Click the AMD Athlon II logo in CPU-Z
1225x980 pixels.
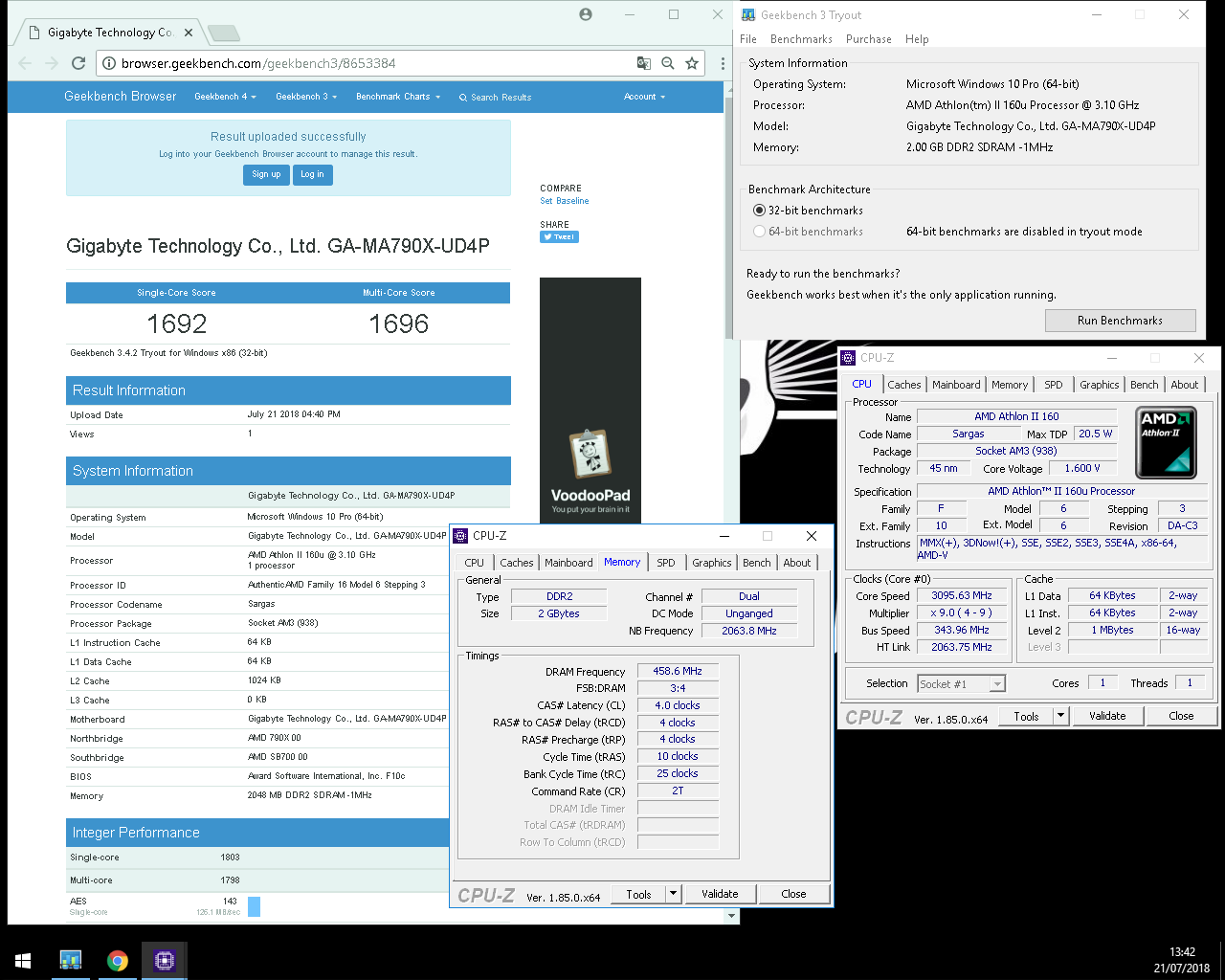1166,443
